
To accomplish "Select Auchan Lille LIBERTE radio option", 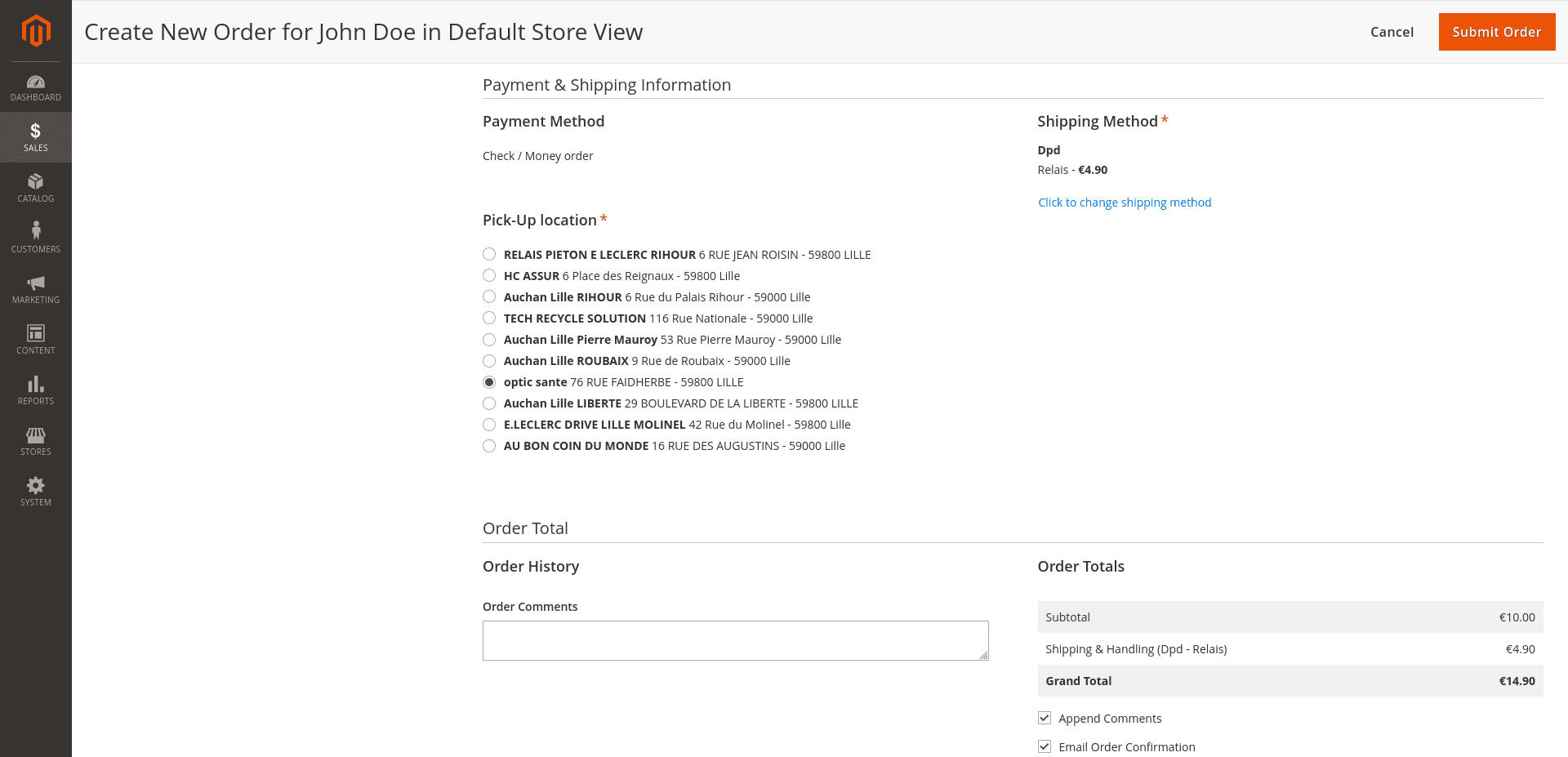I will [489, 403].
